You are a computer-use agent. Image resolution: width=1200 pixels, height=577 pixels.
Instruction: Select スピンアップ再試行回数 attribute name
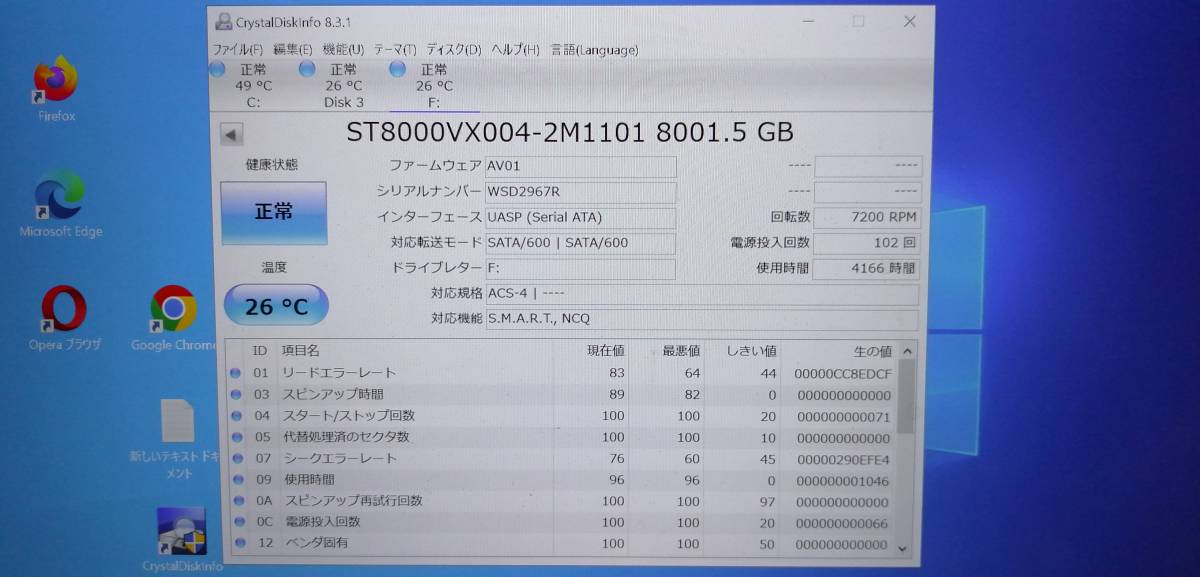click(353, 501)
